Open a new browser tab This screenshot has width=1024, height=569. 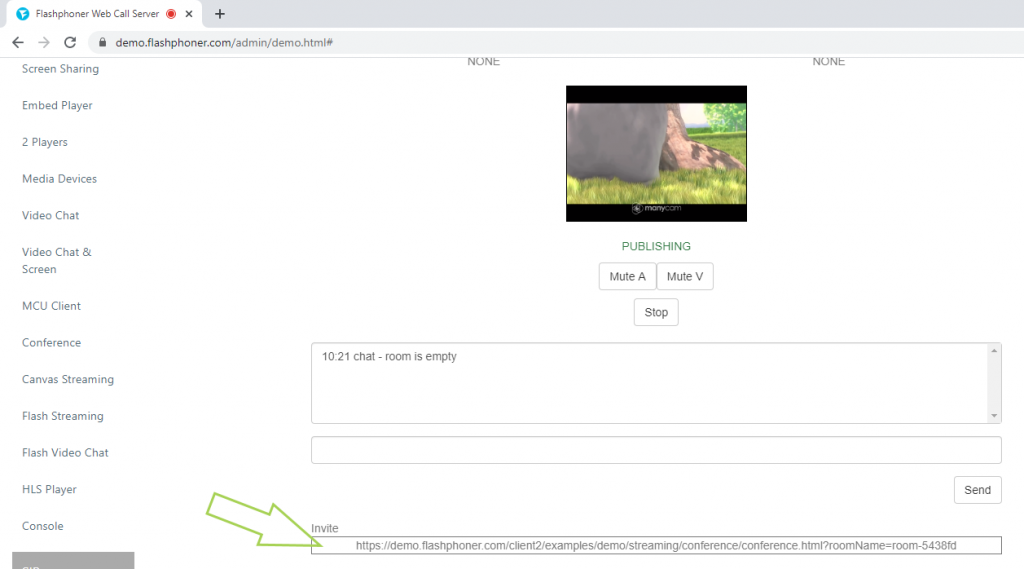219,14
